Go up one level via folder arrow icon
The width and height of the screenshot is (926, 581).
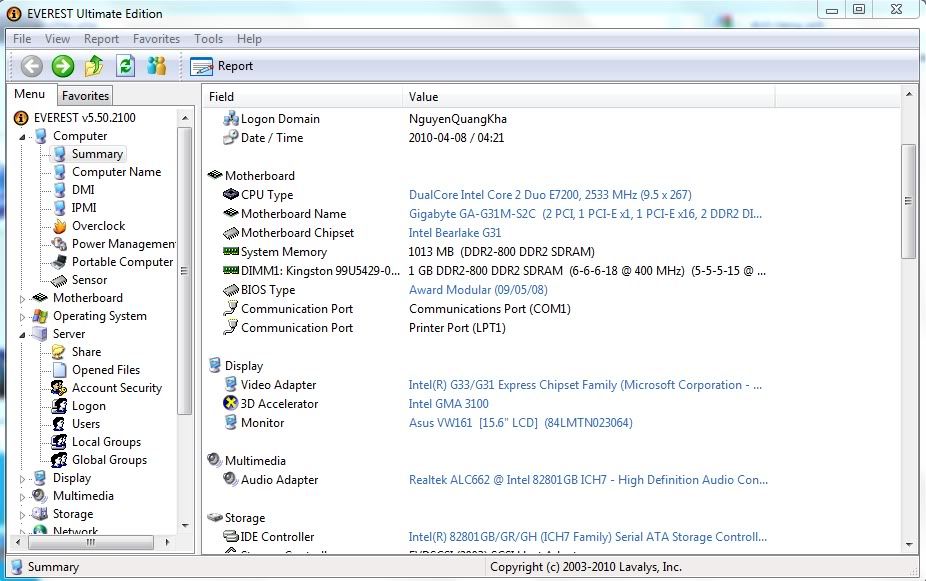(94, 66)
